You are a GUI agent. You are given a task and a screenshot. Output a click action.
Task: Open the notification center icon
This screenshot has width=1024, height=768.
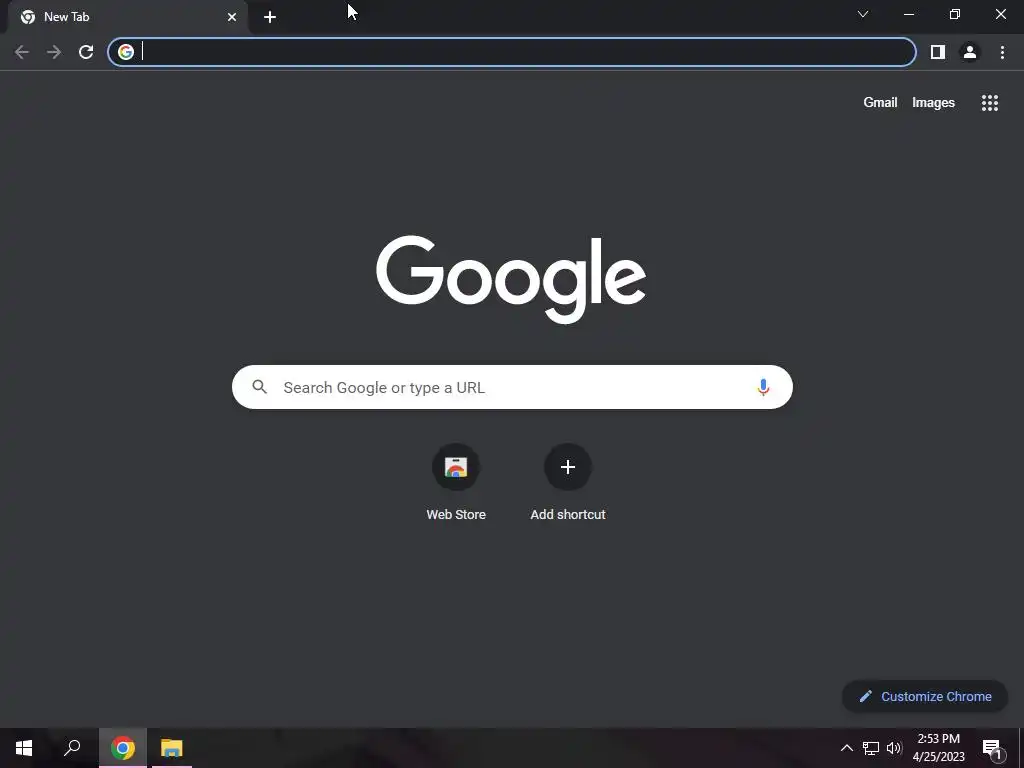pos(992,748)
